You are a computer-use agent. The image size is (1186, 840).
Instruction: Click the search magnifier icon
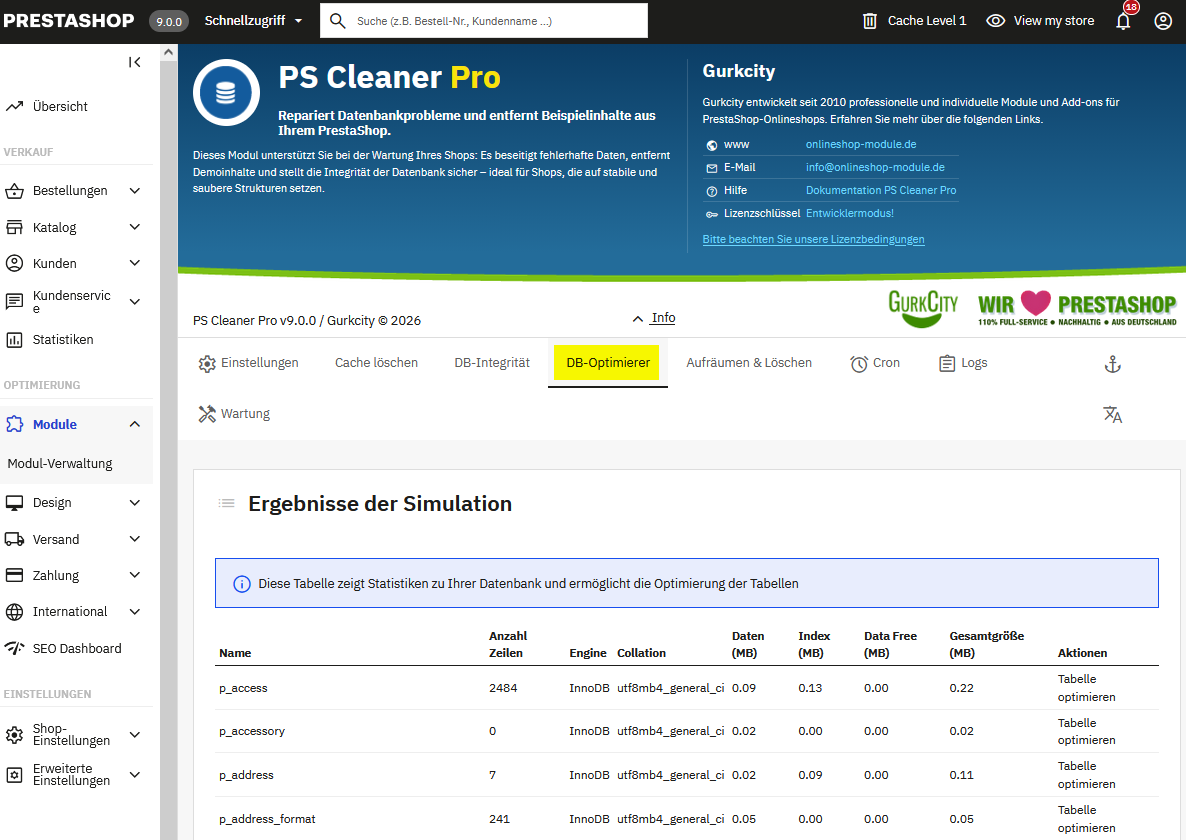tap(338, 20)
